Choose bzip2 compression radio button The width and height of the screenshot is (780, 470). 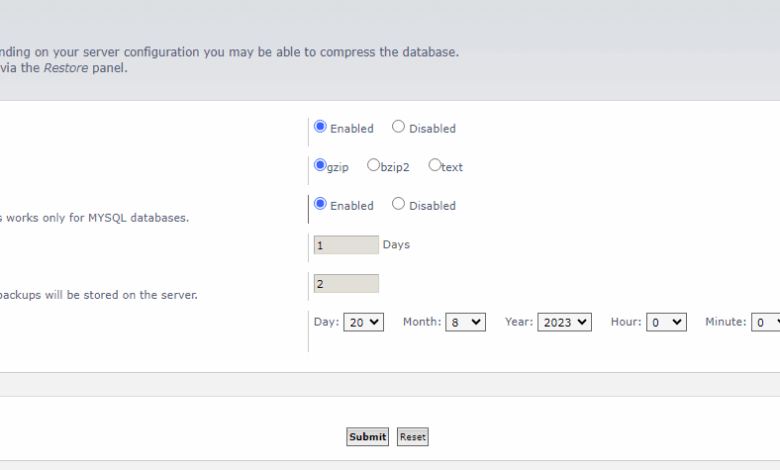(x=373, y=165)
